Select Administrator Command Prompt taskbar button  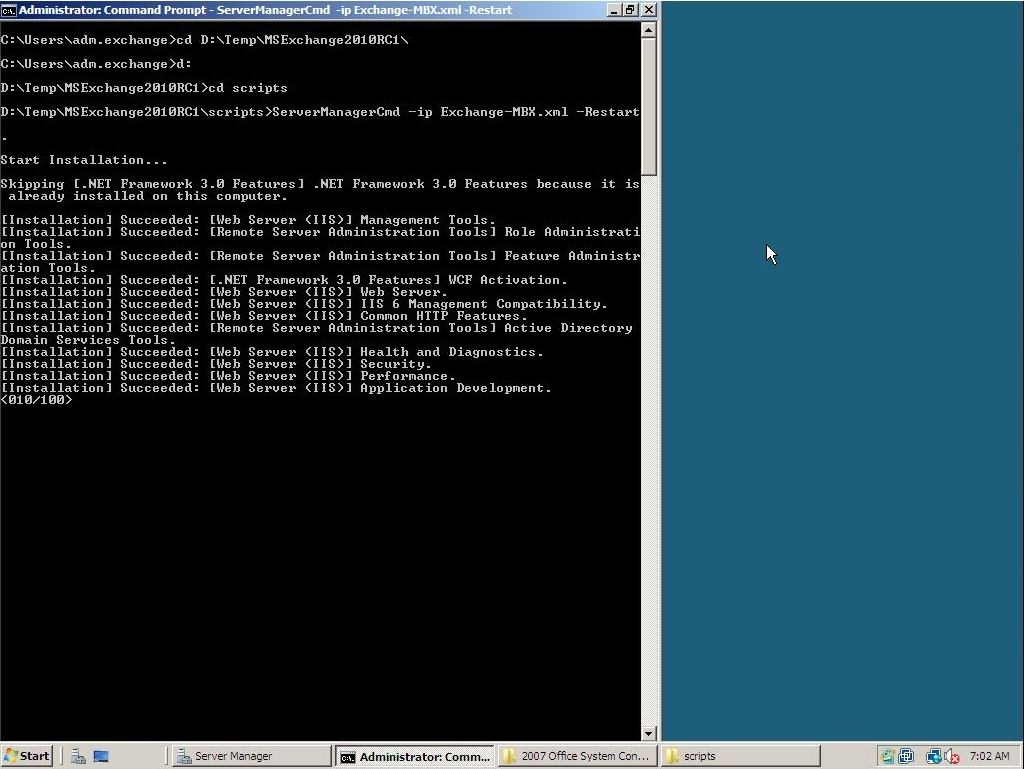click(x=415, y=756)
